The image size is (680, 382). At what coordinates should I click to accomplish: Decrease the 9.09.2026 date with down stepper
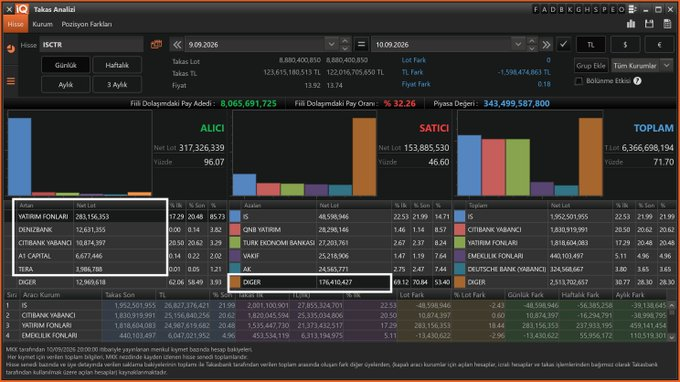[345, 48]
